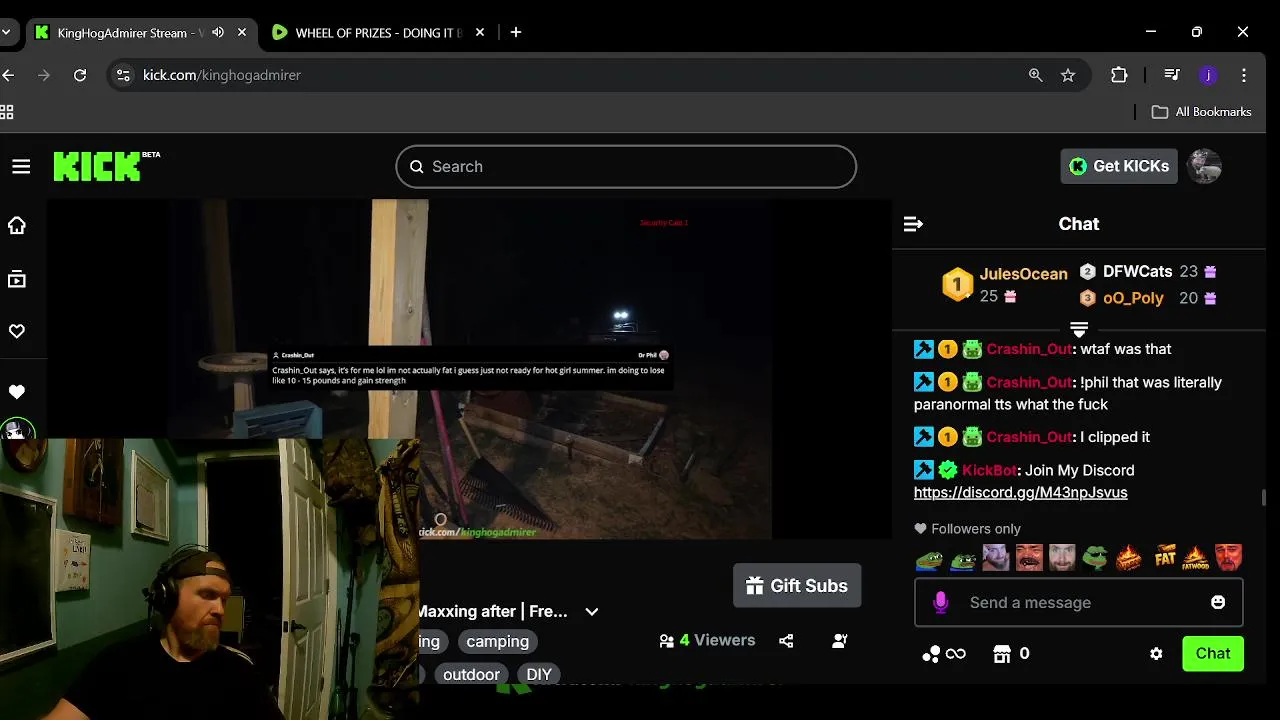Click the stream video player
The width and height of the screenshot is (1280, 720).
470,369
